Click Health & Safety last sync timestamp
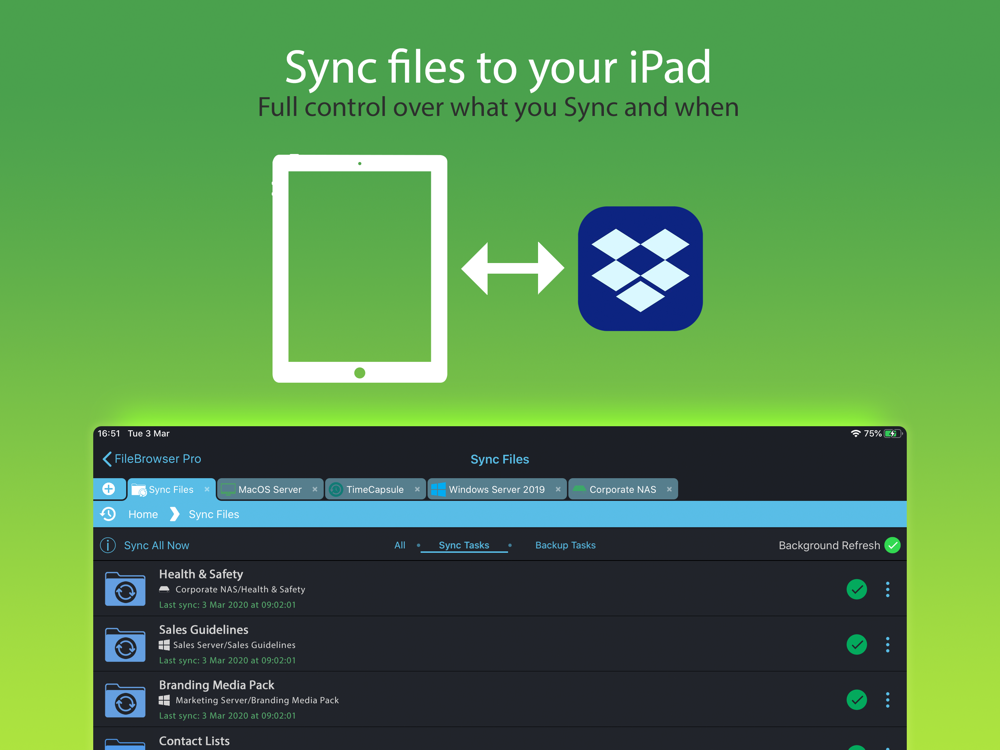 (x=227, y=605)
